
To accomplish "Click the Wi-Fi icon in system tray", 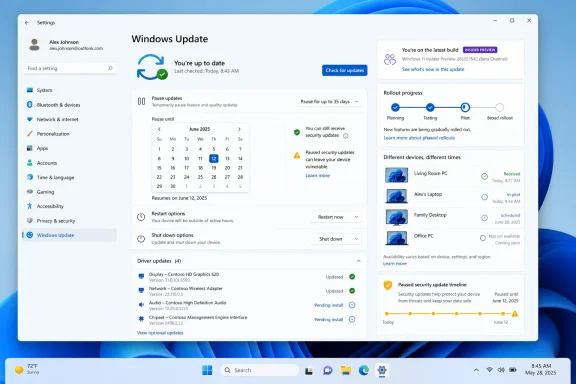I will pos(489,370).
